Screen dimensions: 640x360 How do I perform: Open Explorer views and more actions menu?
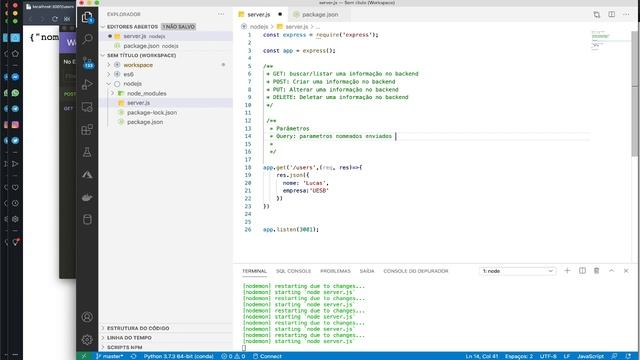click(x=221, y=14)
